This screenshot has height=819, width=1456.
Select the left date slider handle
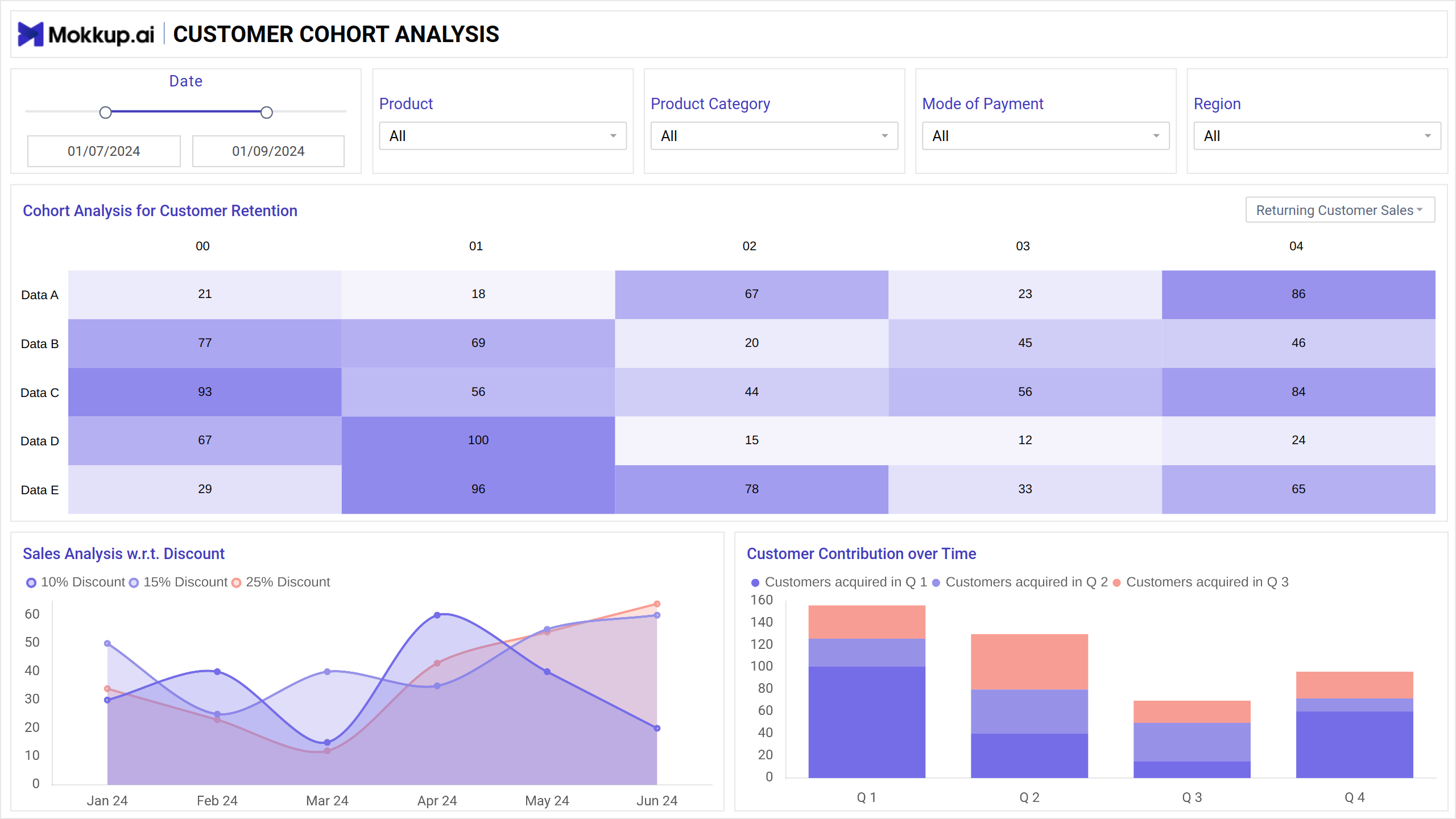(x=105, y=113)
